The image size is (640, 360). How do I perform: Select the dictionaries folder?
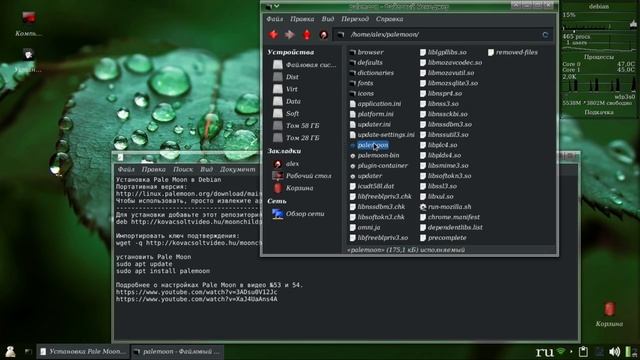[x=372, y=73]
